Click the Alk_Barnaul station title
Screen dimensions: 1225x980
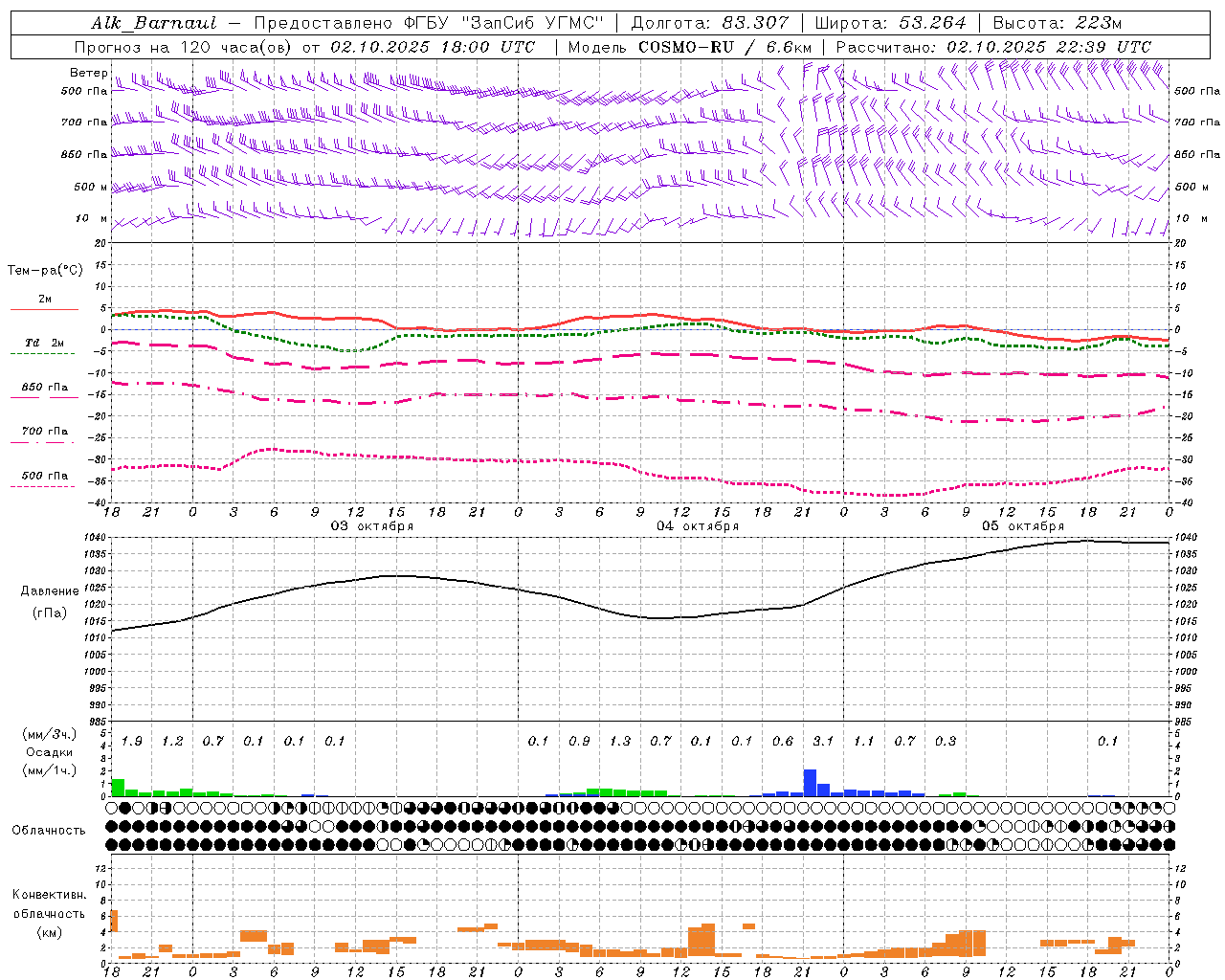point(154,23)
